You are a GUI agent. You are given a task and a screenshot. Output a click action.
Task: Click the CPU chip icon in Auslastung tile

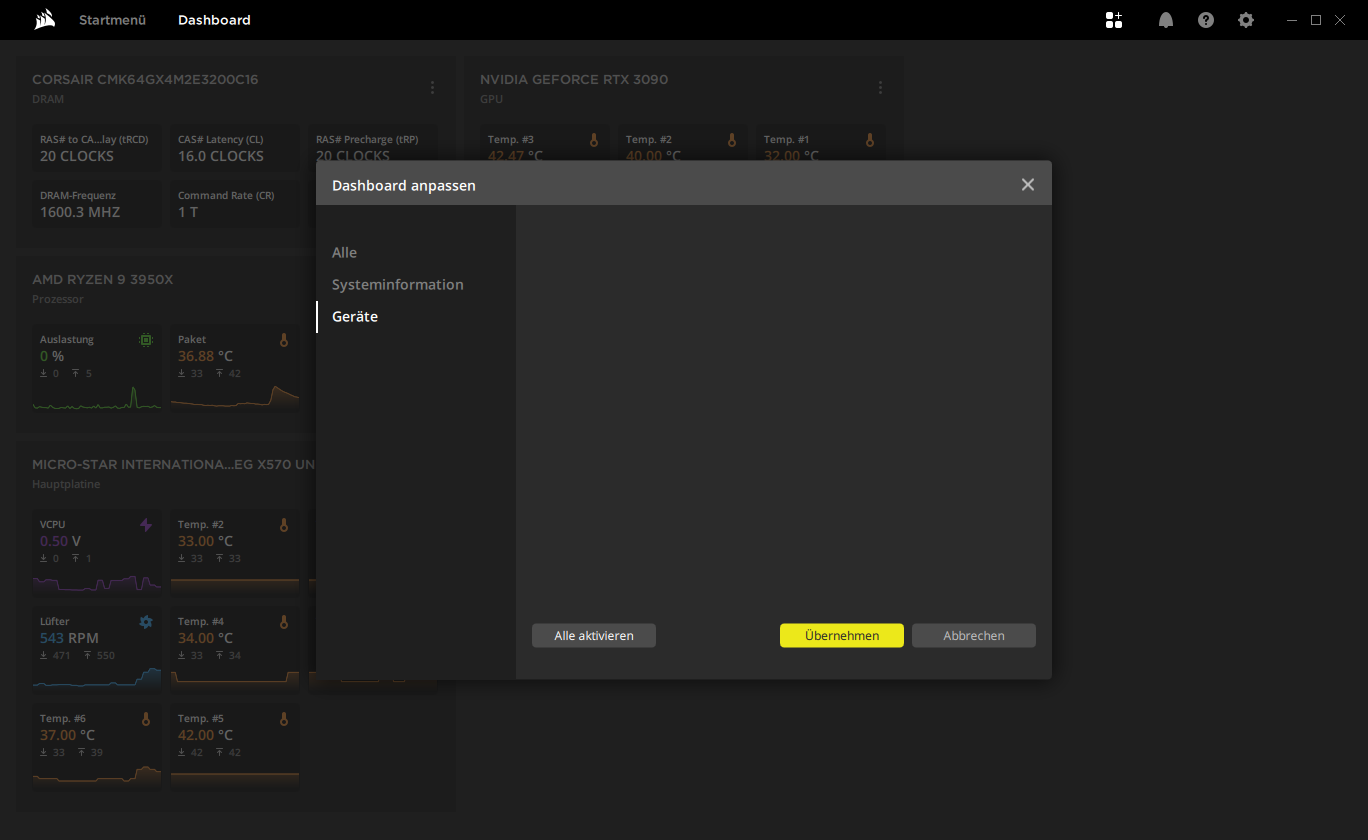click(x=146, y=340)
